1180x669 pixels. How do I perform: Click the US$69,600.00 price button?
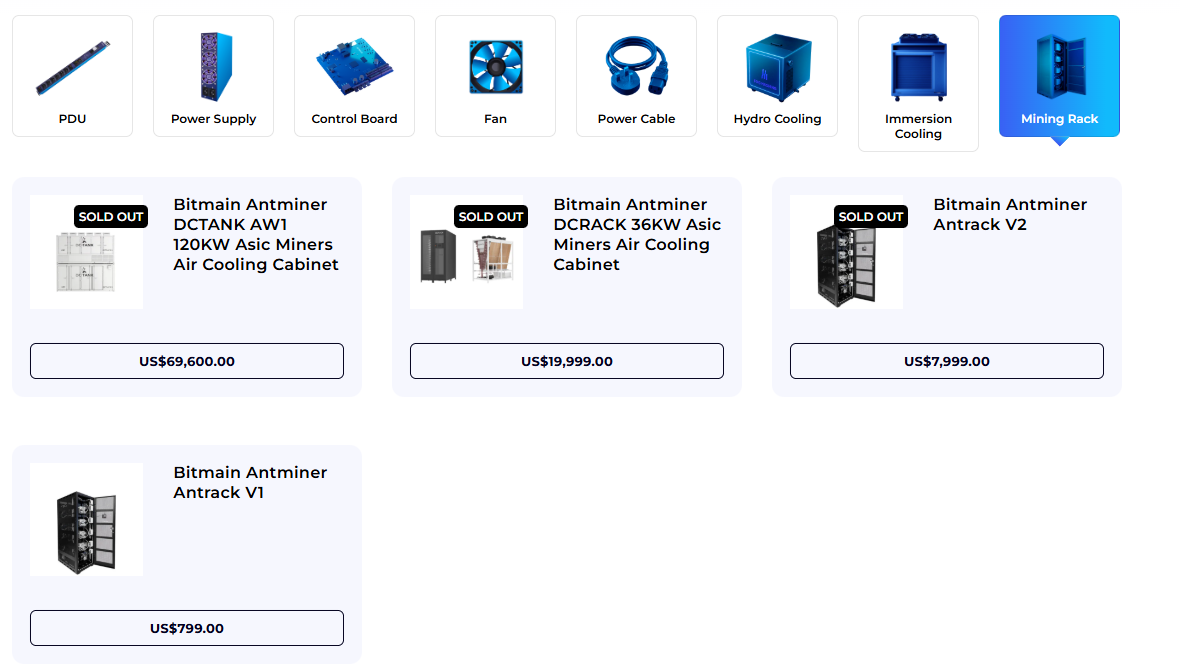coord(187,361)
